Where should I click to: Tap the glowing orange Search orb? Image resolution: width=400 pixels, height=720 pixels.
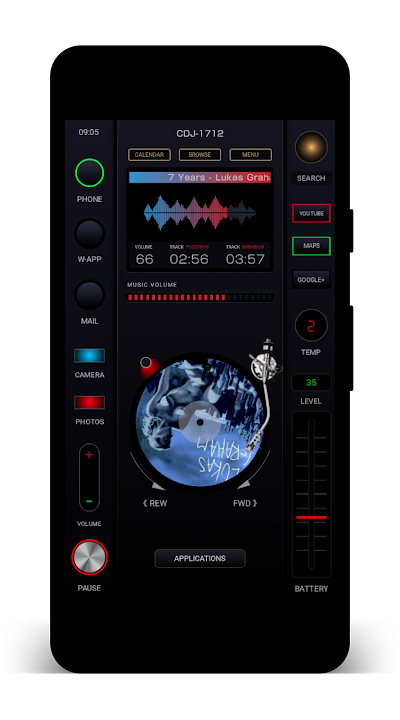311,147
